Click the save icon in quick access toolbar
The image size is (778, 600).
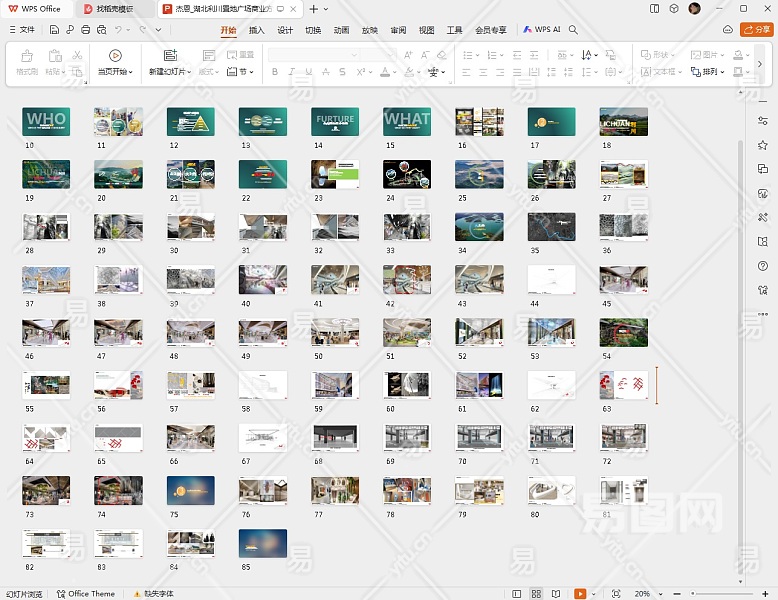pyautogui.click(x=55, y=30)
